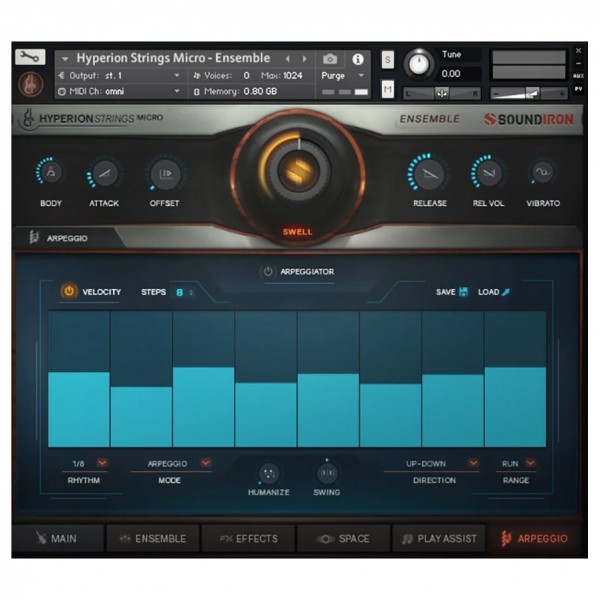Screen dimensions: 600x600
Task: Switch to the Play Assist tab
Action: tap(439, 539)
